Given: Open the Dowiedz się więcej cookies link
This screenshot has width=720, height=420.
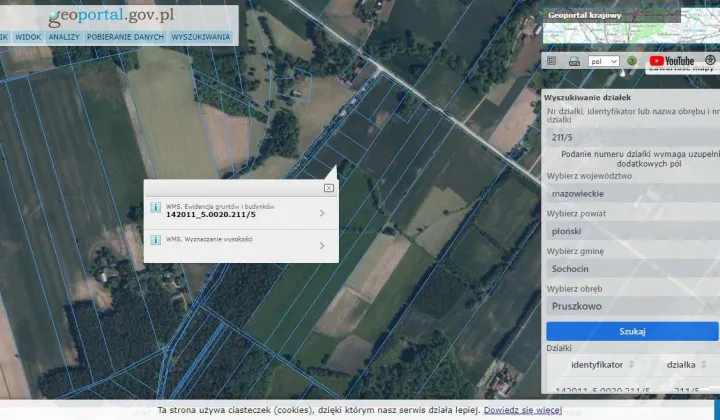Looking at the screenshot, I should click(x=523, y=410).
